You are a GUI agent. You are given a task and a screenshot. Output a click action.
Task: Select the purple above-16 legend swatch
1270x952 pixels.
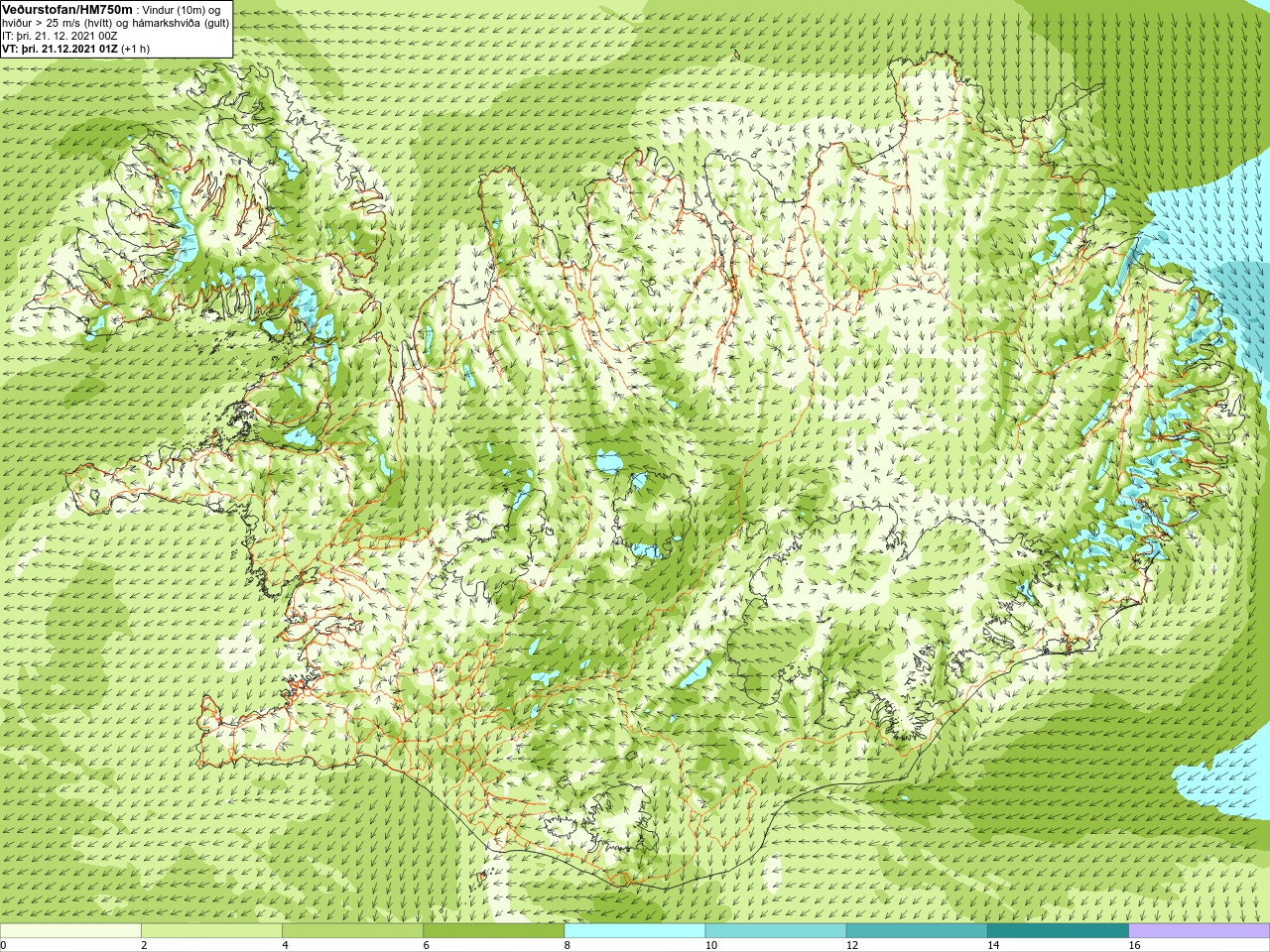1200,931
